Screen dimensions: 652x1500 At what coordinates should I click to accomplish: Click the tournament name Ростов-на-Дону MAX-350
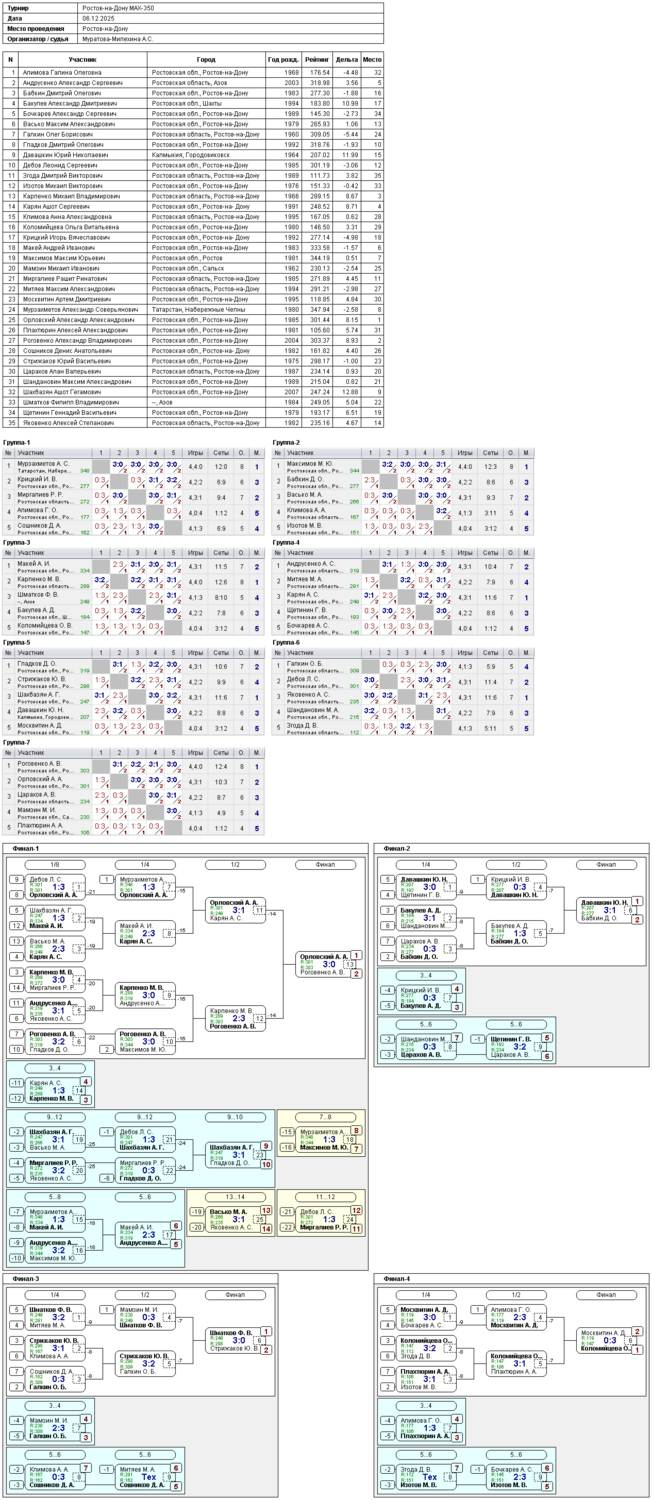(113, 8)
